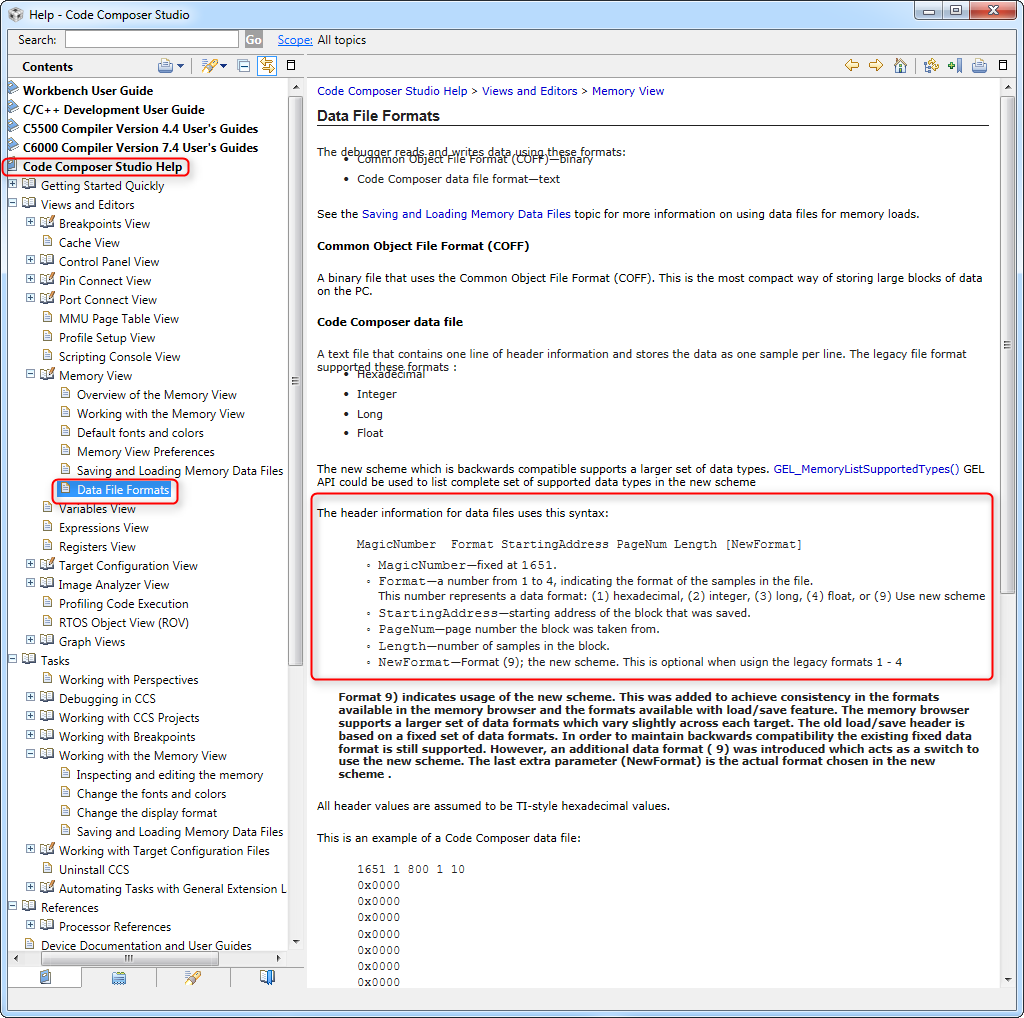The image size is (1024, 1018).
Task: Click the Home icon in topic toolbar
Action: tap(901, 65)
